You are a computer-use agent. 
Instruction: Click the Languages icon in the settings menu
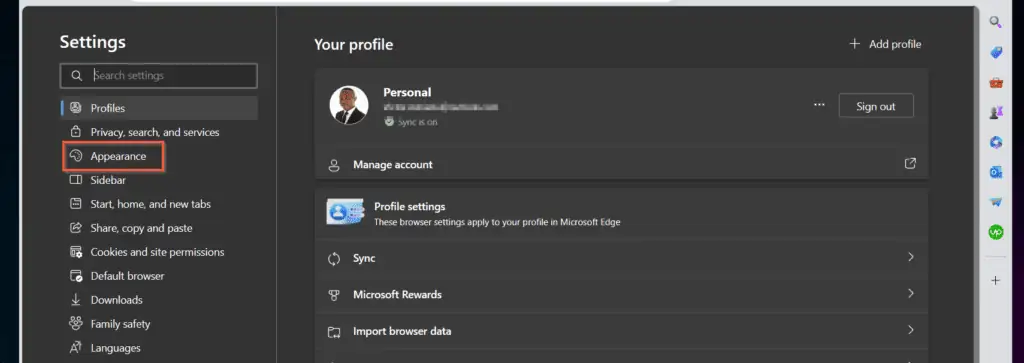pyautogui.click(x=76, y=347)
